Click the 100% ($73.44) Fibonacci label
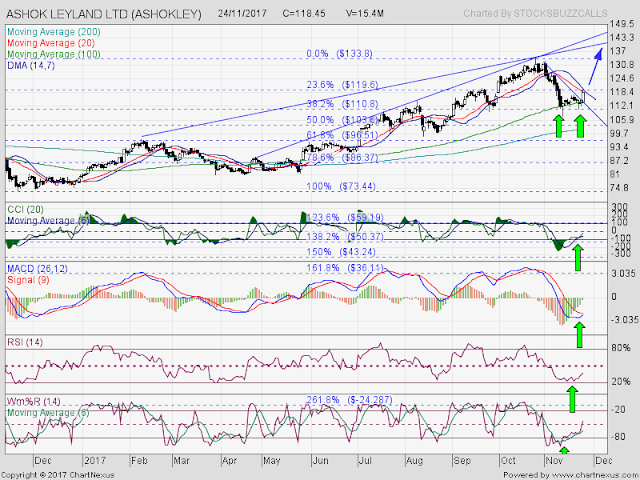 click(341, 187)
